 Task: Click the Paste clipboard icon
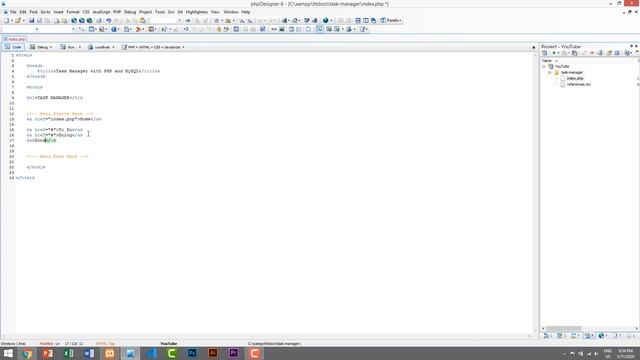coord(142,20)
